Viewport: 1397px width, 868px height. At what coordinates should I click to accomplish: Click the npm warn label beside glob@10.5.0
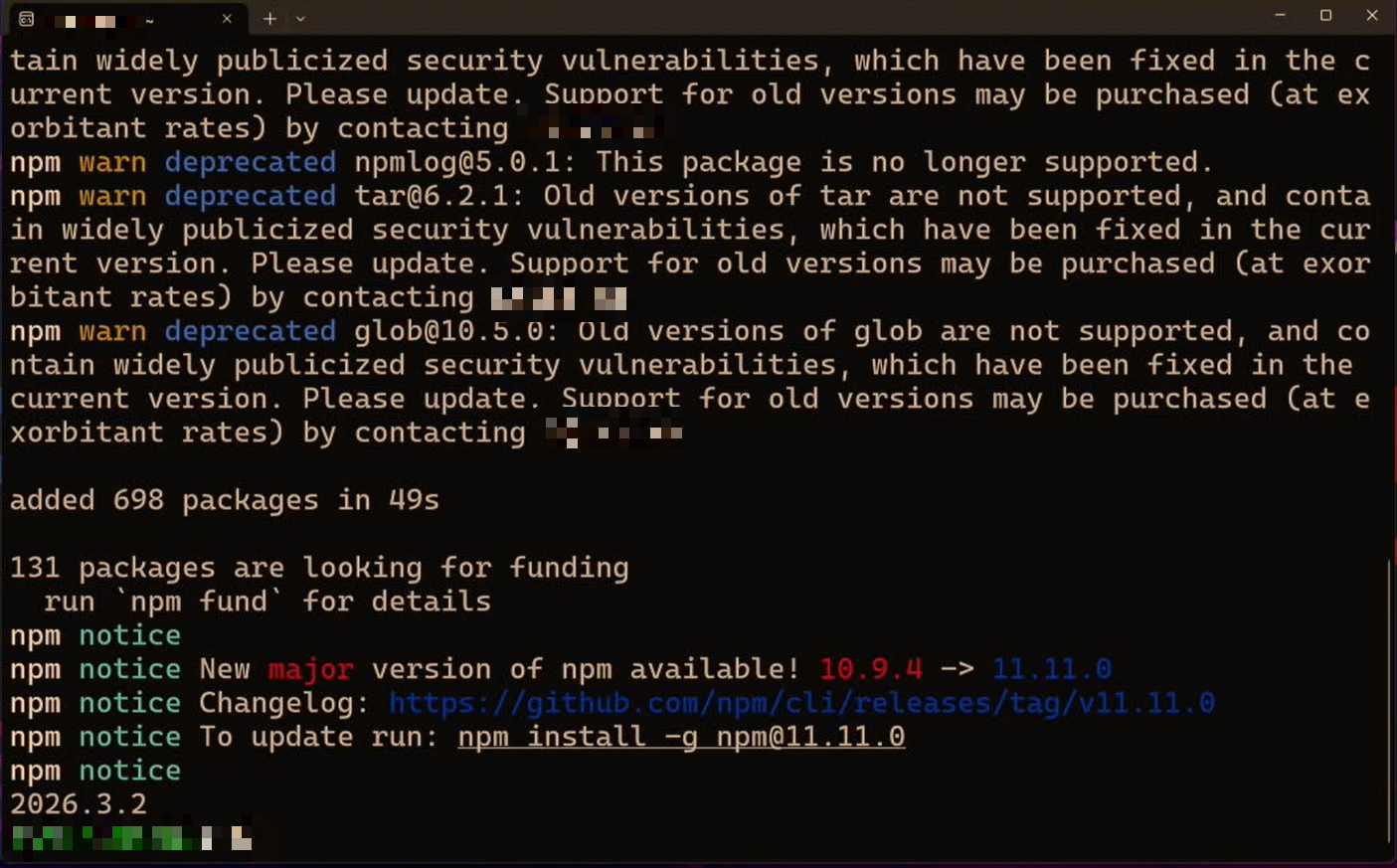(x=112, y=330)
